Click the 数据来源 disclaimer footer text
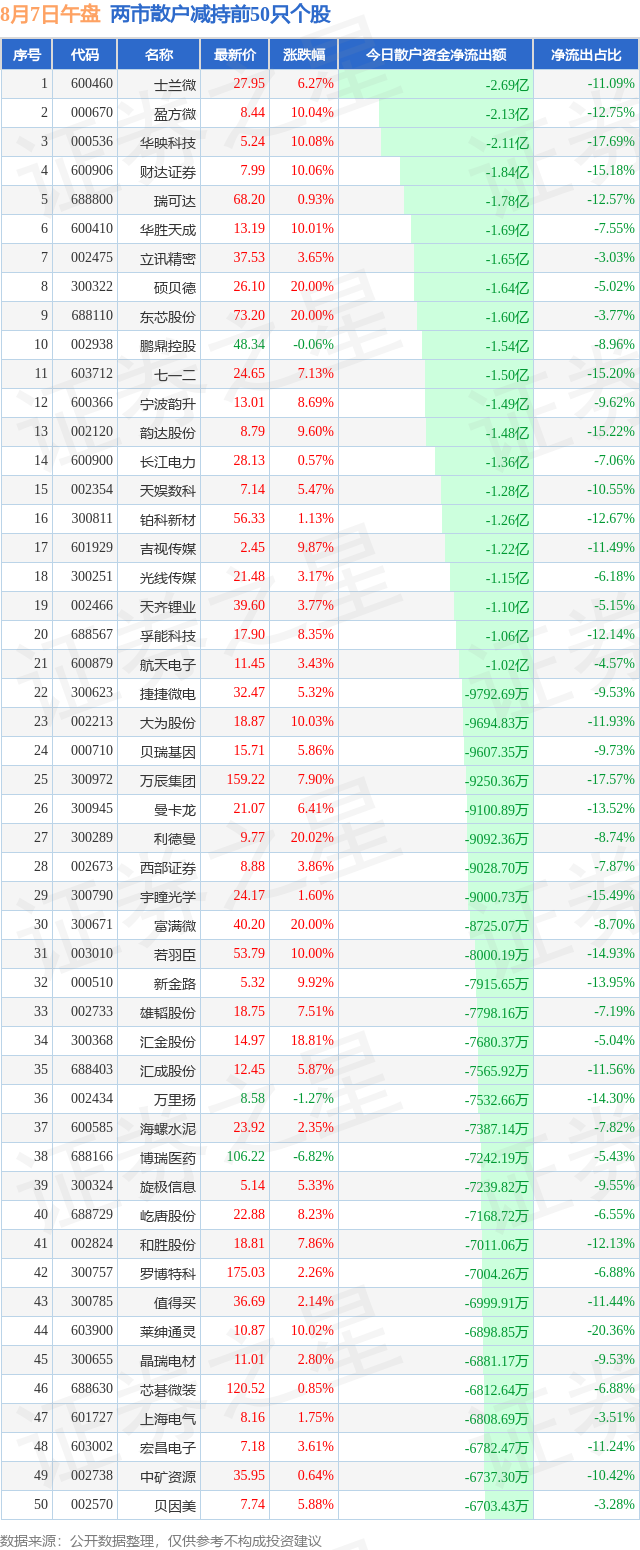 point(161,1540)
